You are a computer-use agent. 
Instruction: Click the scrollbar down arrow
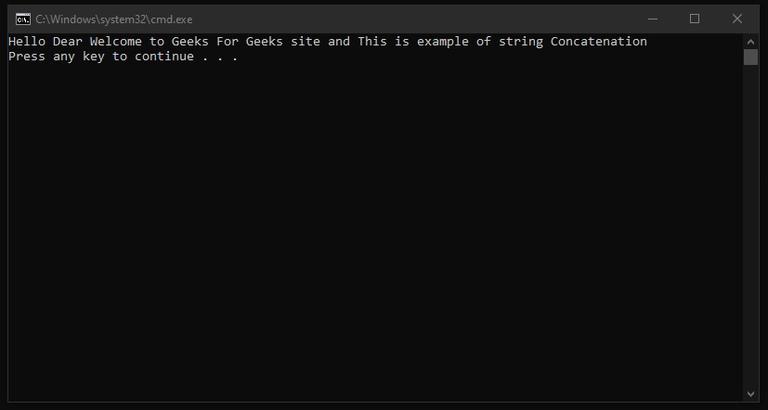coord(751,394)
